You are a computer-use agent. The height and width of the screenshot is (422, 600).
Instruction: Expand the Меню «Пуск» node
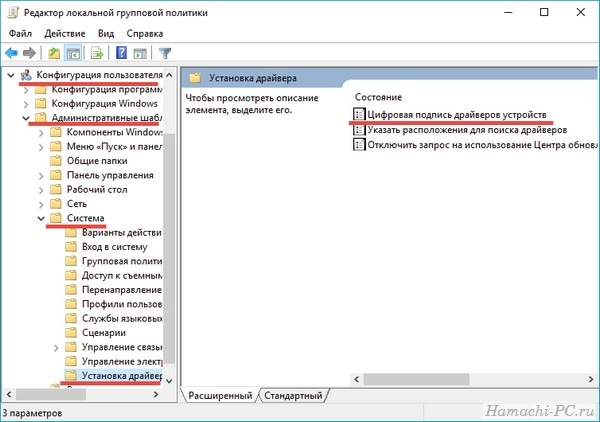pyautogui.click(x=41, y=147)
